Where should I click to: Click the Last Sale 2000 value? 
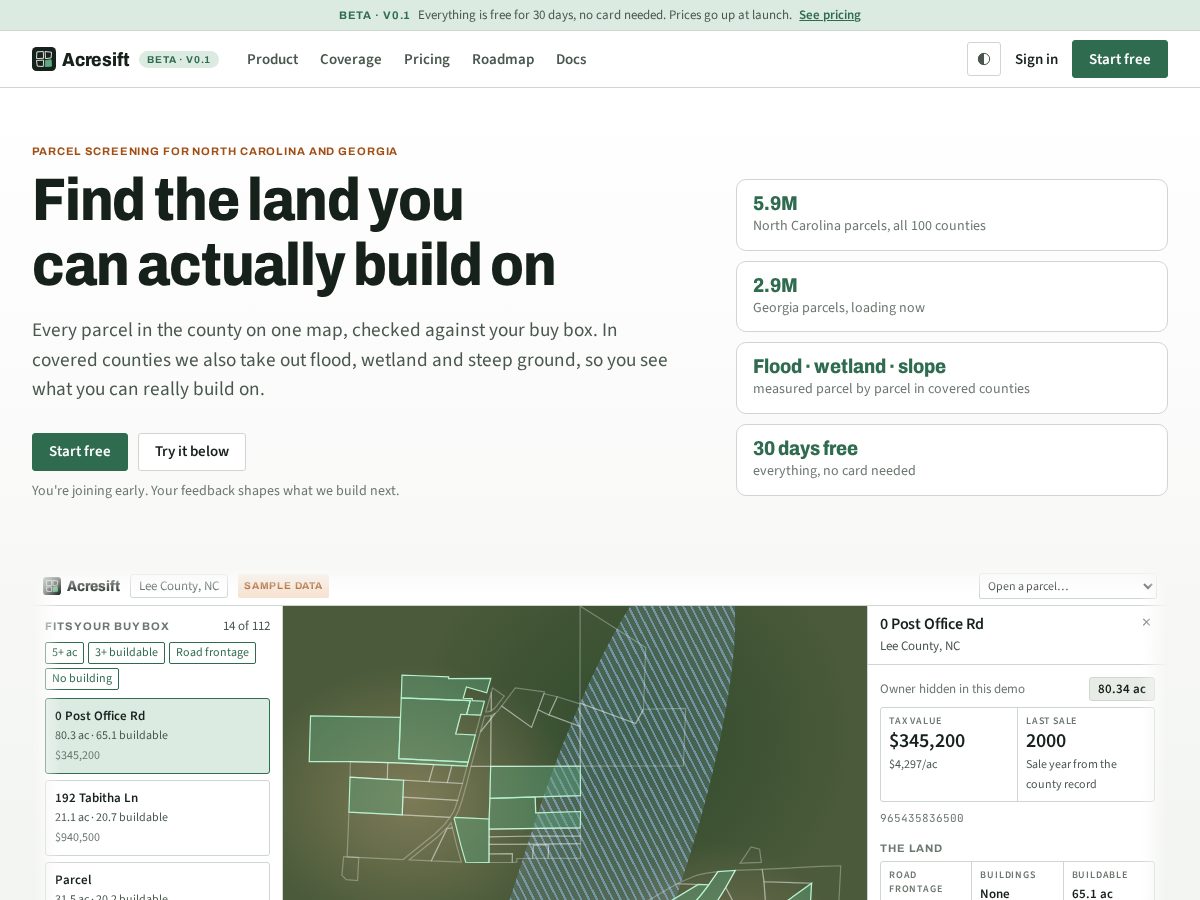pyautogui.click(x=1046, y=741)
